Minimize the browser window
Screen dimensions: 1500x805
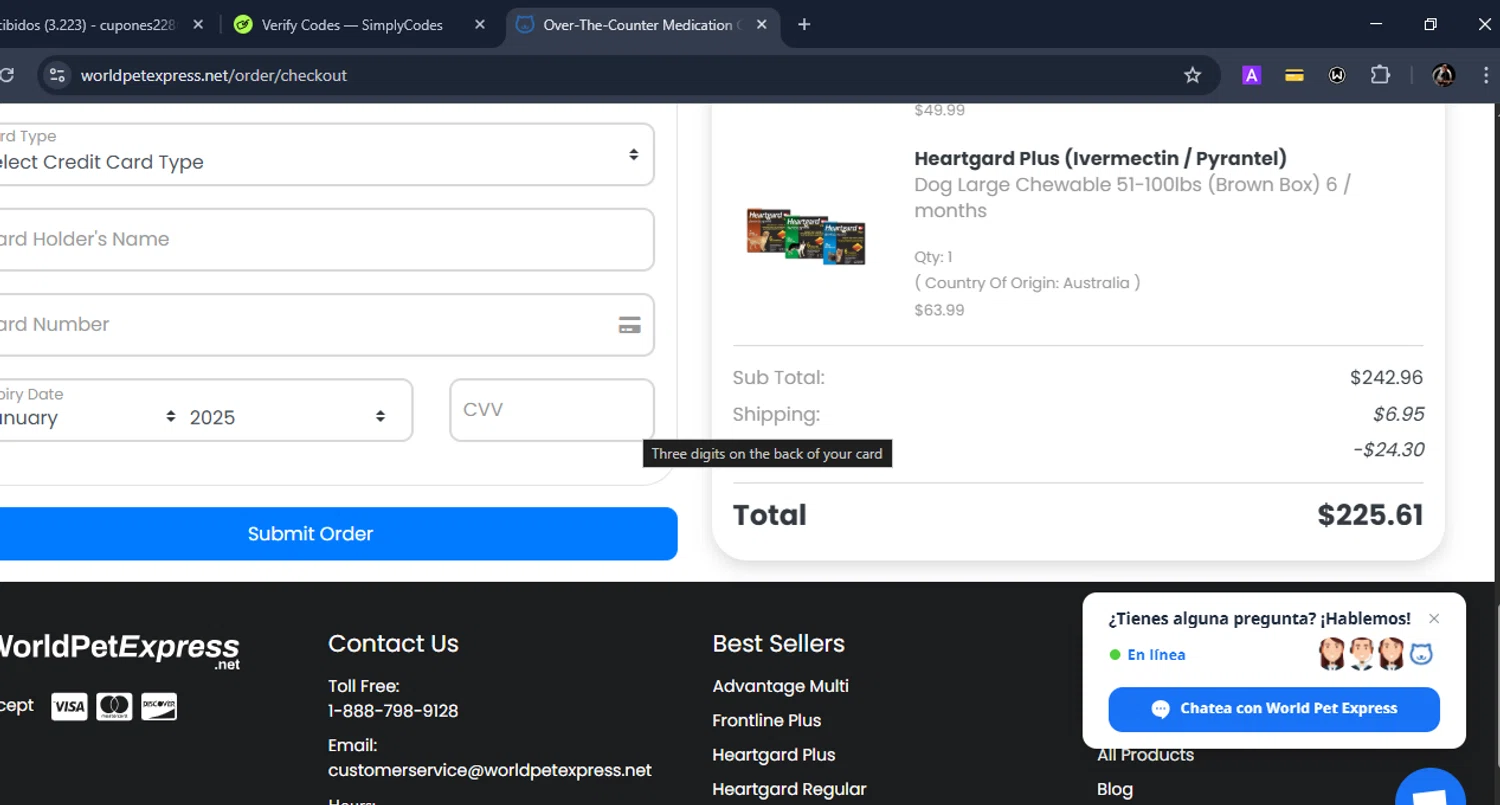click(1376, 24)
